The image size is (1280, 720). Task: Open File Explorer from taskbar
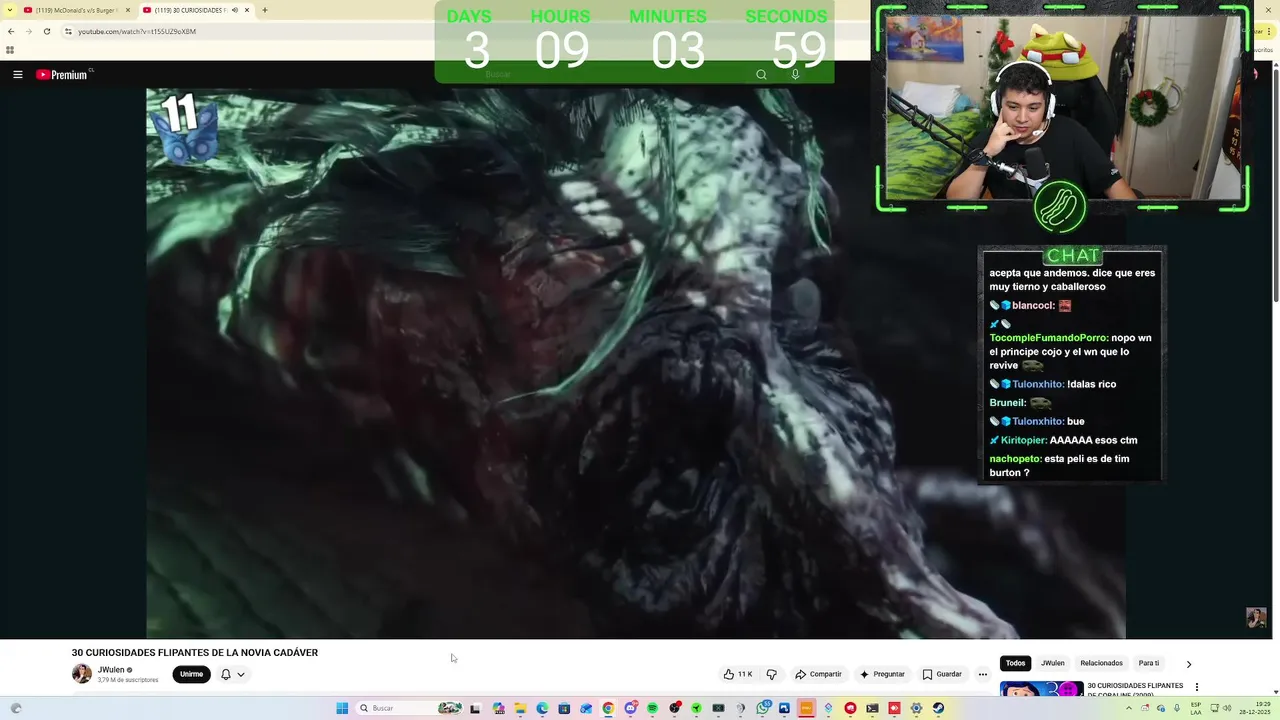point(520,708)
